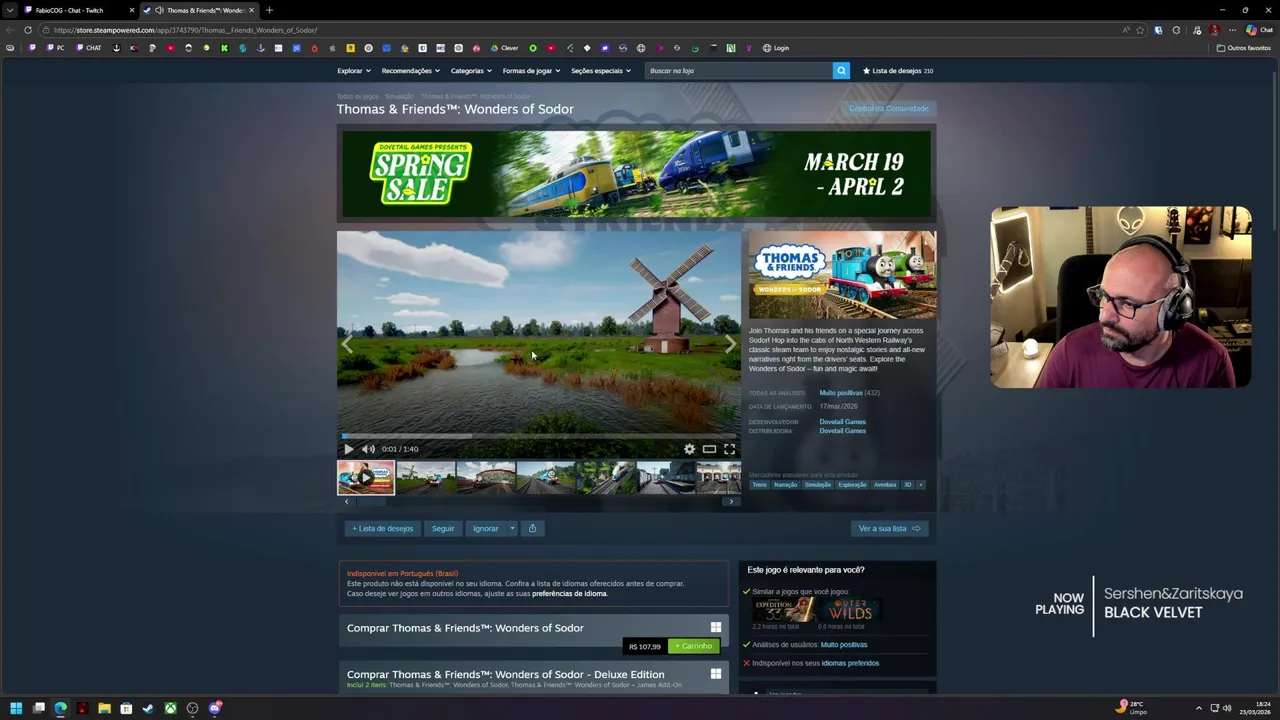The width and height of the screenshot is (1280, 720).
Task: Reload the page
Action: coord(27,30)
